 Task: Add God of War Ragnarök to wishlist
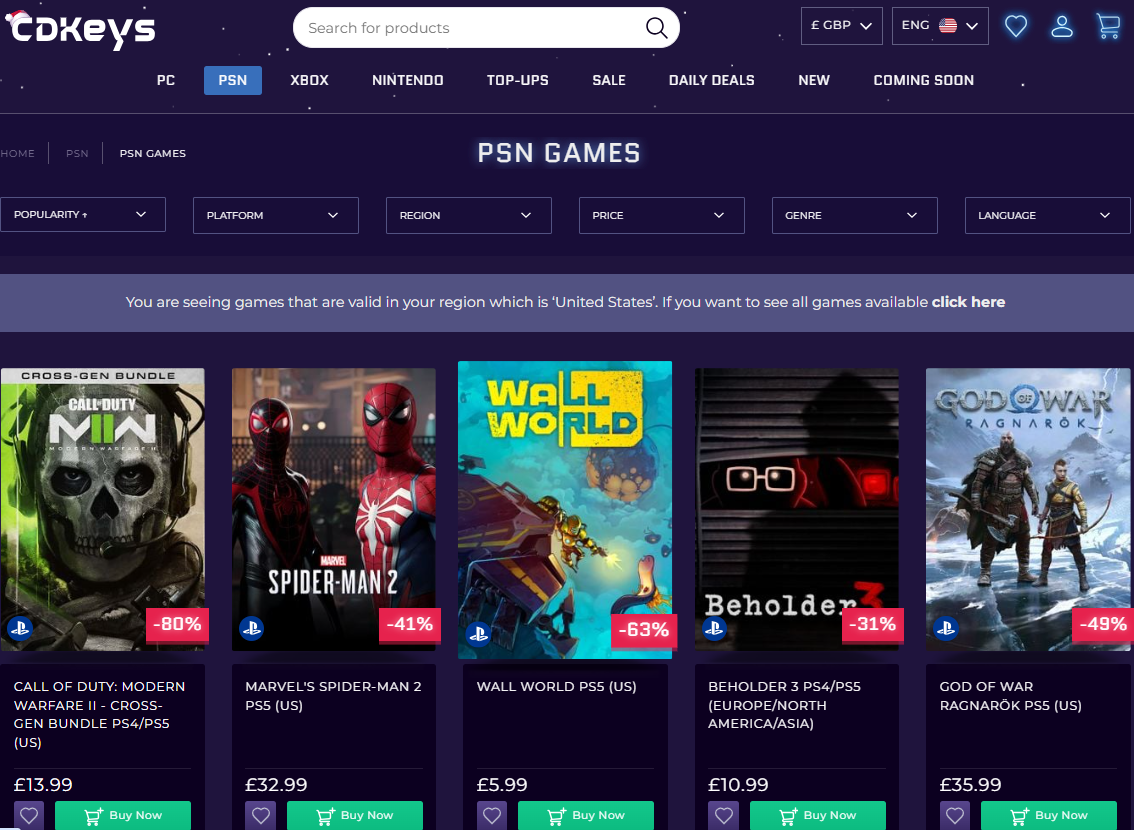[x=955, y=816]
